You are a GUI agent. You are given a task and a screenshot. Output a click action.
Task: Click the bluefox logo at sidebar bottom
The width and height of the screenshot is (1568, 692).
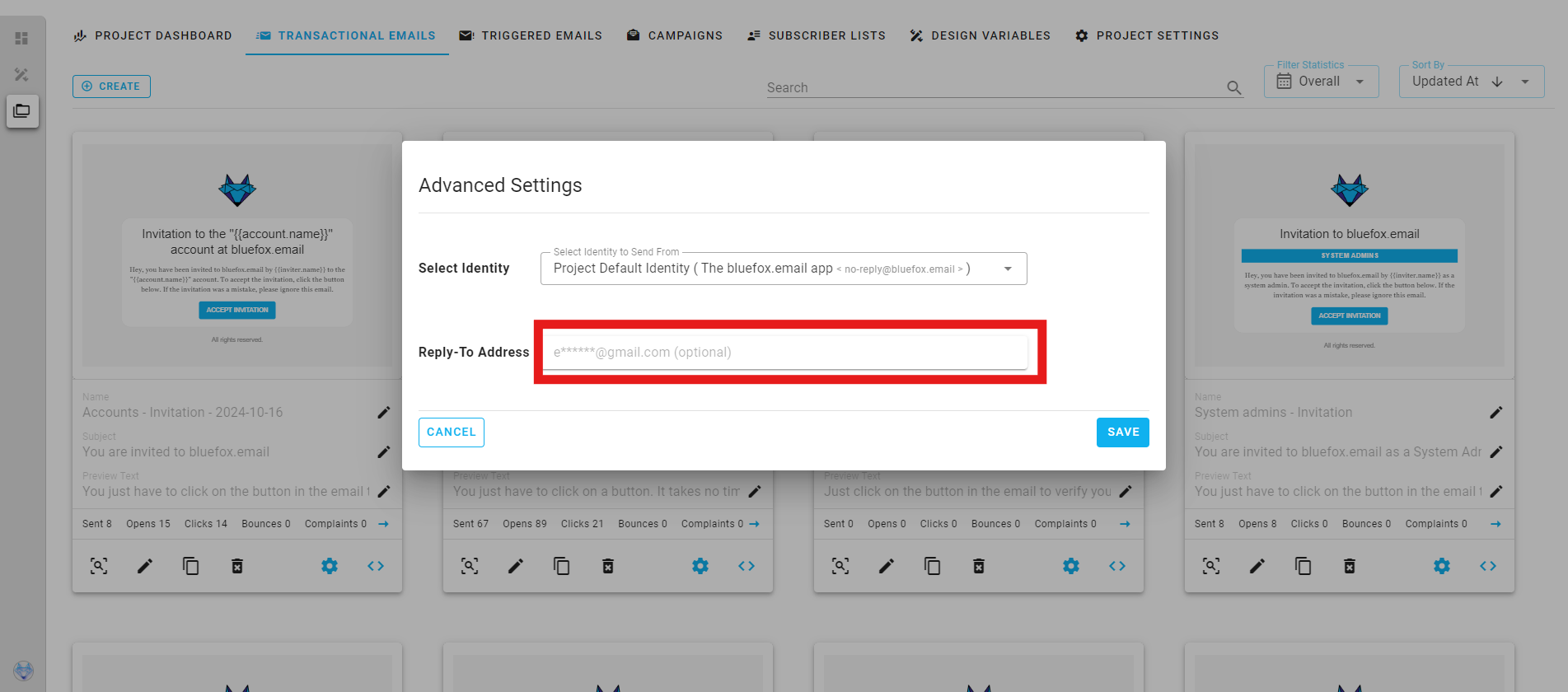[x=23, y=670]
